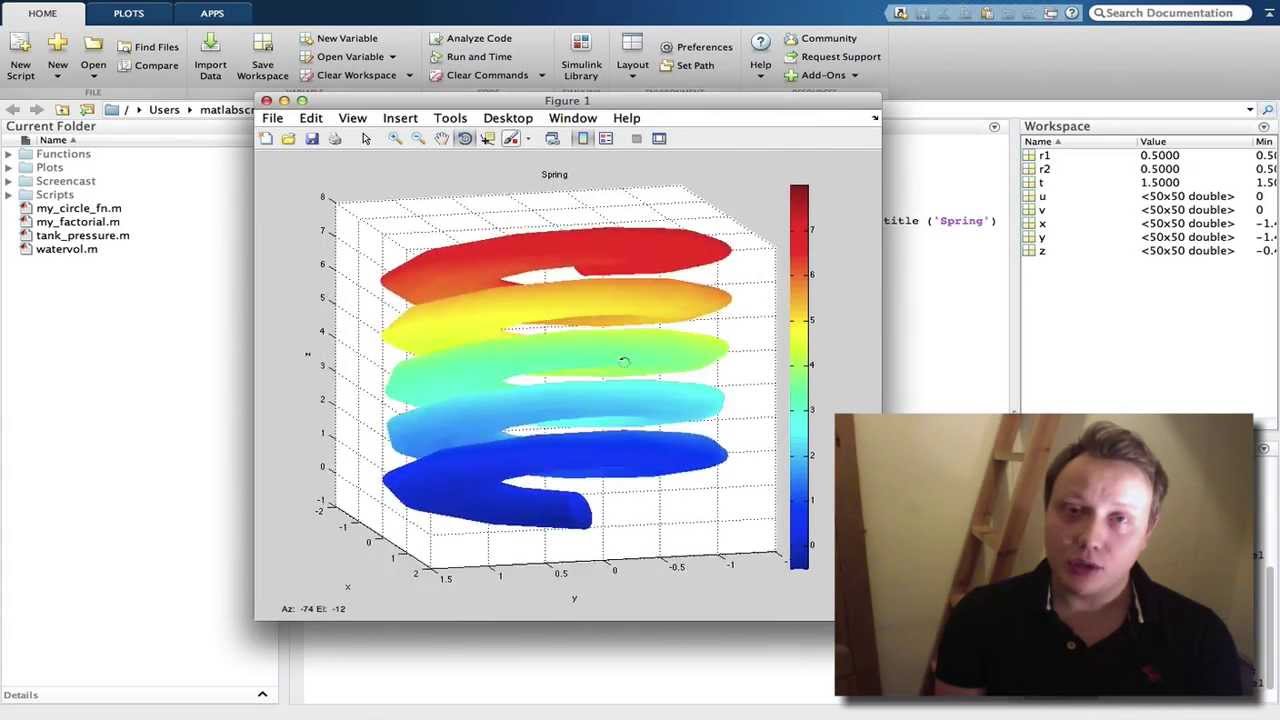Screen dimensions: 1280x720
Task: Click the New Figure icon in Figure 1 toolbar
Action: click(x=266, y=138)
